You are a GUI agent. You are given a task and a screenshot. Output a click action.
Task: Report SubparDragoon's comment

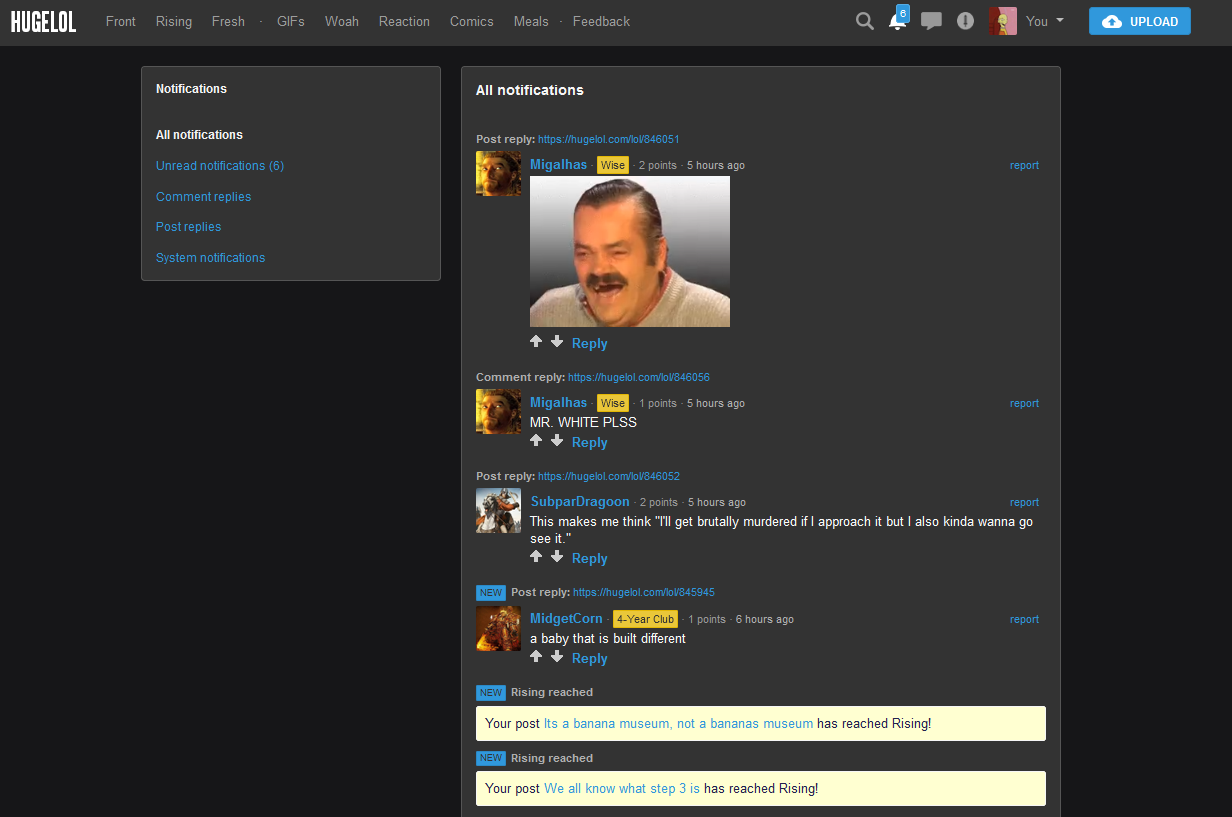point(1024,502)
